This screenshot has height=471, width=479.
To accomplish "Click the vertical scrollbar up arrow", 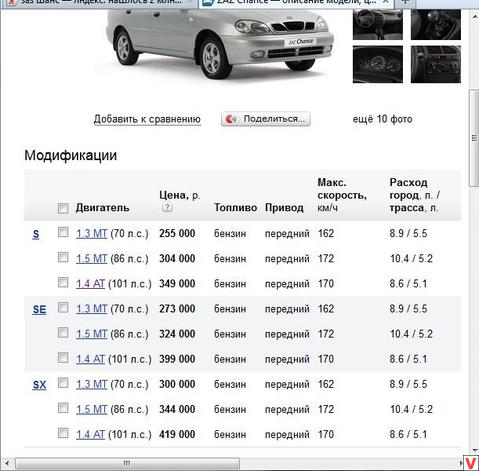I will [475, 16].
